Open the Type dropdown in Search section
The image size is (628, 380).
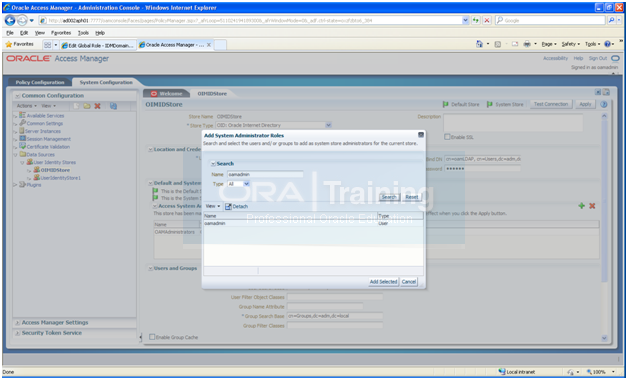(239, 184)
